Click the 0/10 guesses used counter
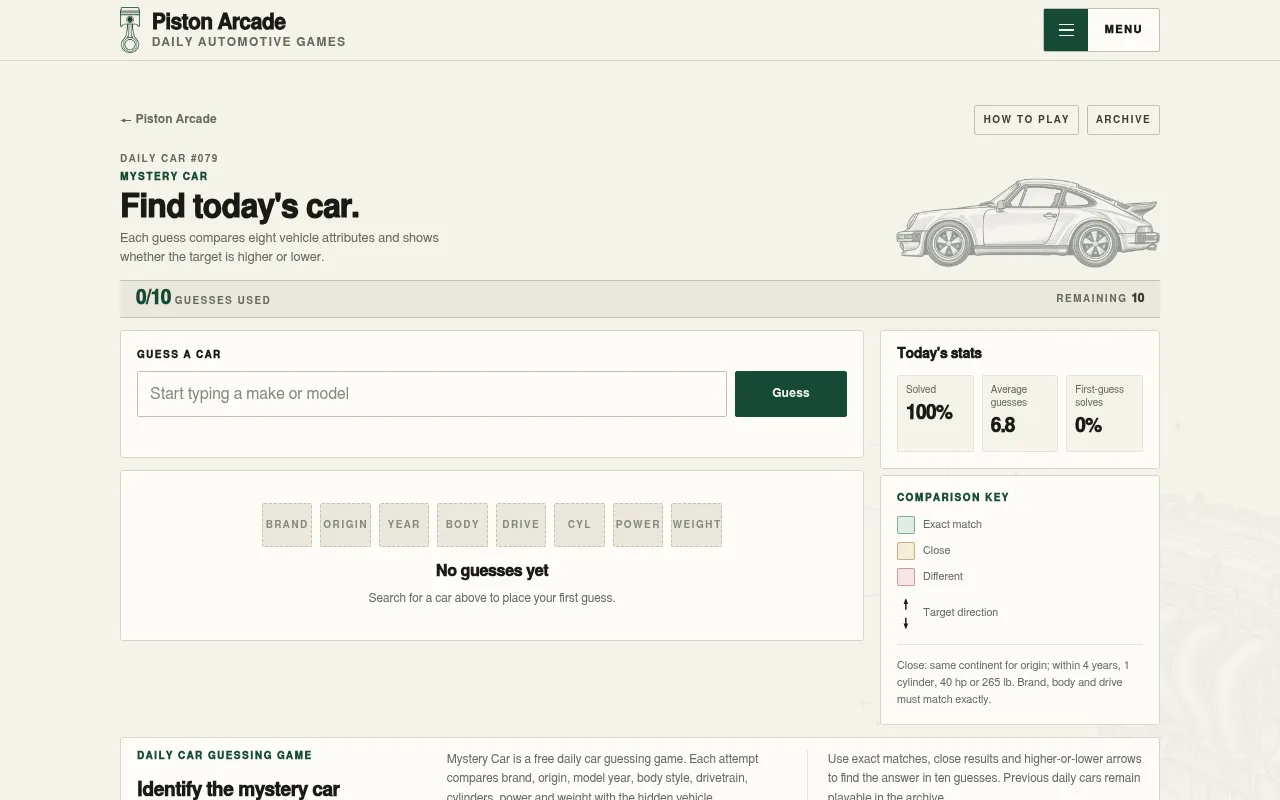This screenshot has width=1280, height=800. (x=203, y=298)
